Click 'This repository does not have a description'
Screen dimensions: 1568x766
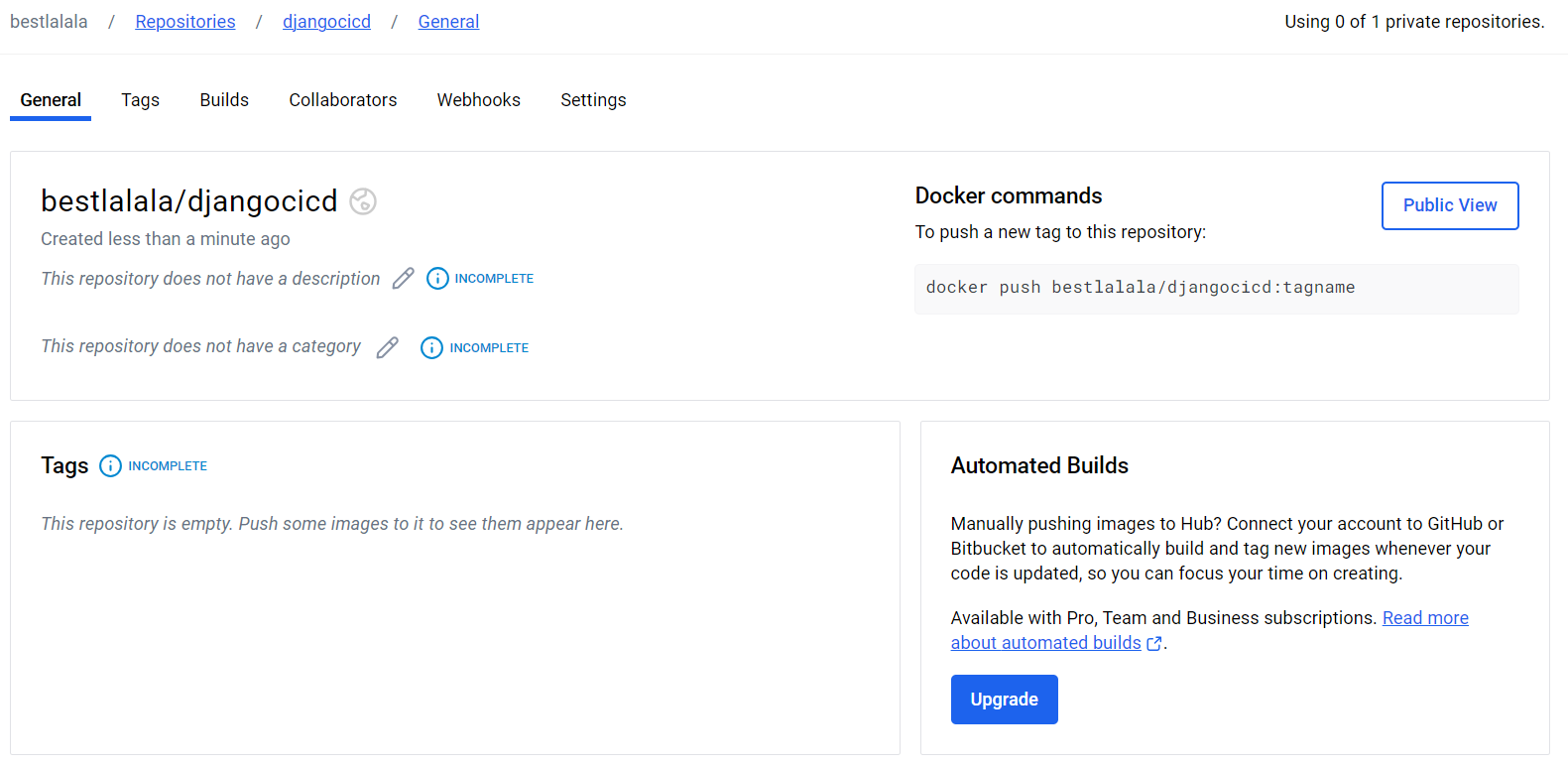pos(210,279)
